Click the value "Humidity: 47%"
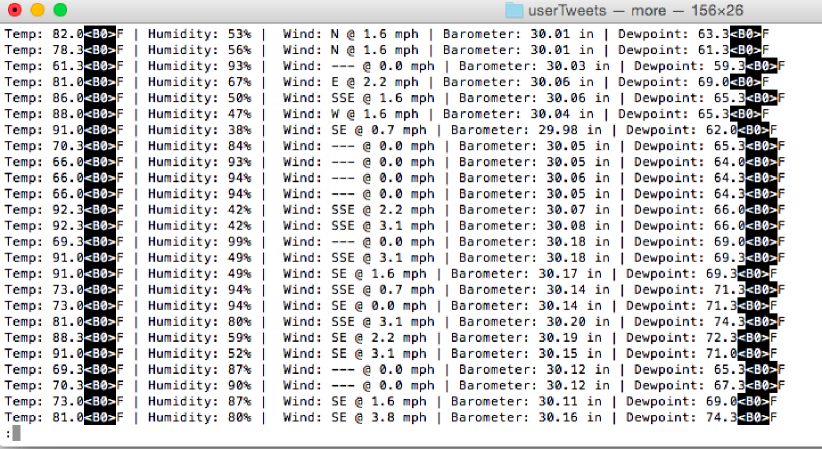The height and width of the screenshot is (449, 822). click(199, 114)
